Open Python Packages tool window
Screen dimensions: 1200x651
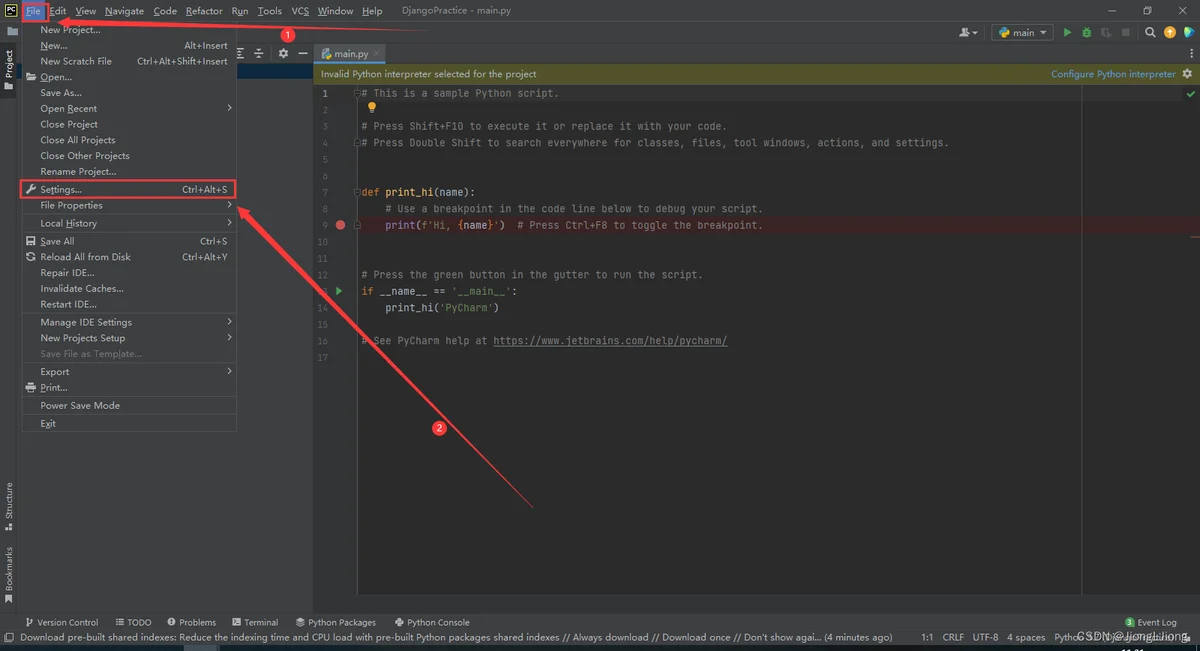[336, 622]
